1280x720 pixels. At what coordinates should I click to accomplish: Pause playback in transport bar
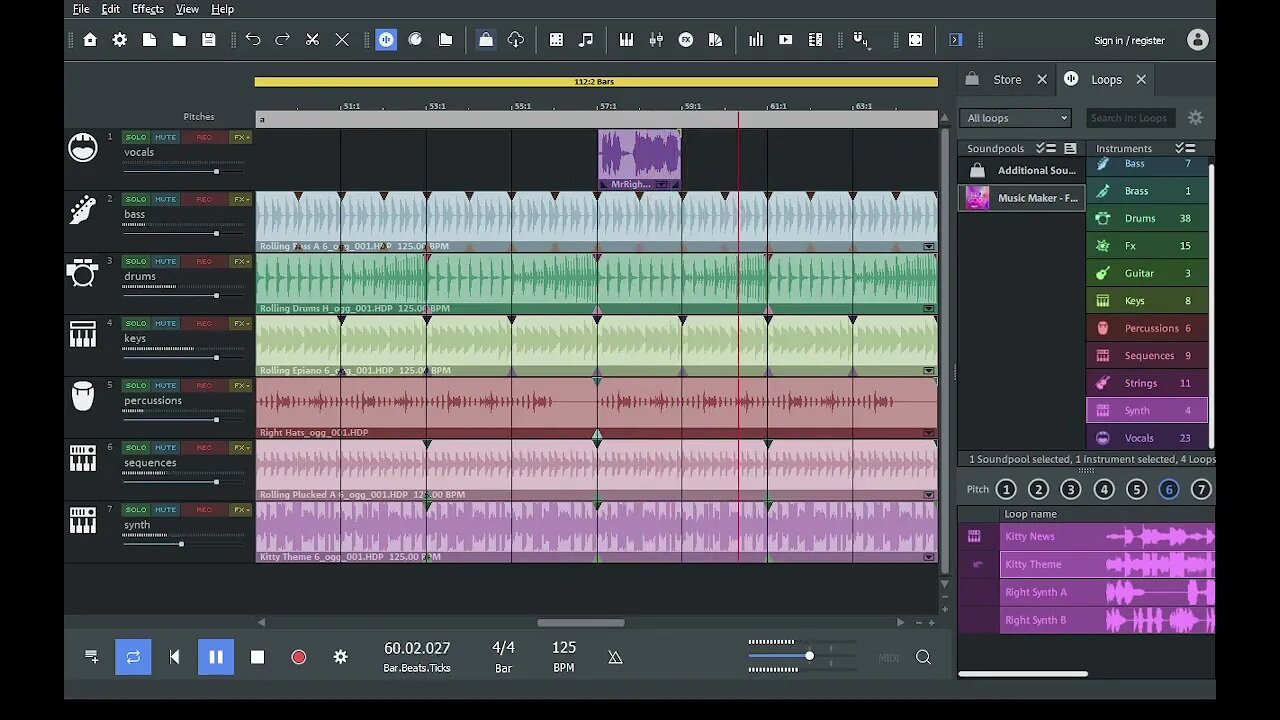[x=216, y=657]
